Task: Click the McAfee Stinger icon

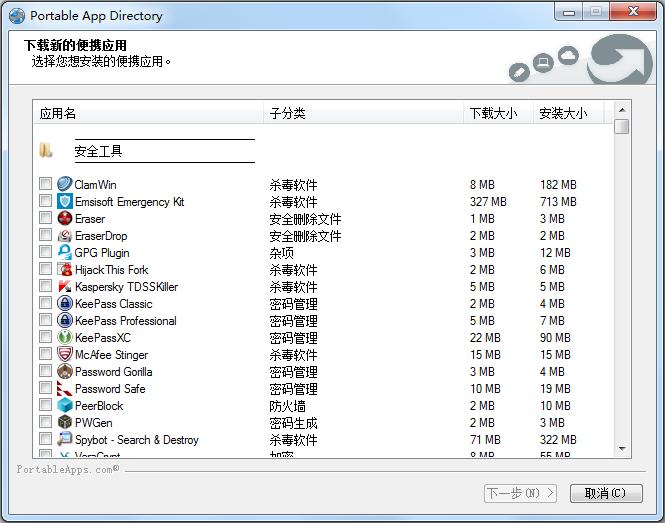Action: coord(65,354)
